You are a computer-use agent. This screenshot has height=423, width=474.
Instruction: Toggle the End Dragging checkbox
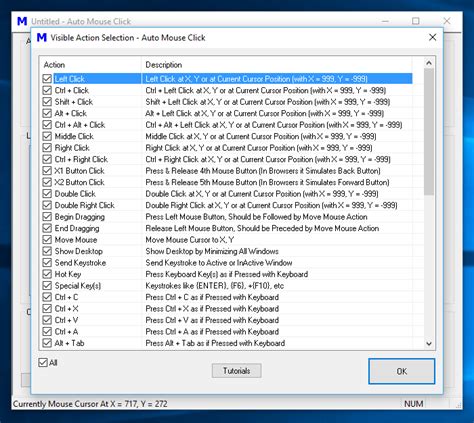click(47, 228)
